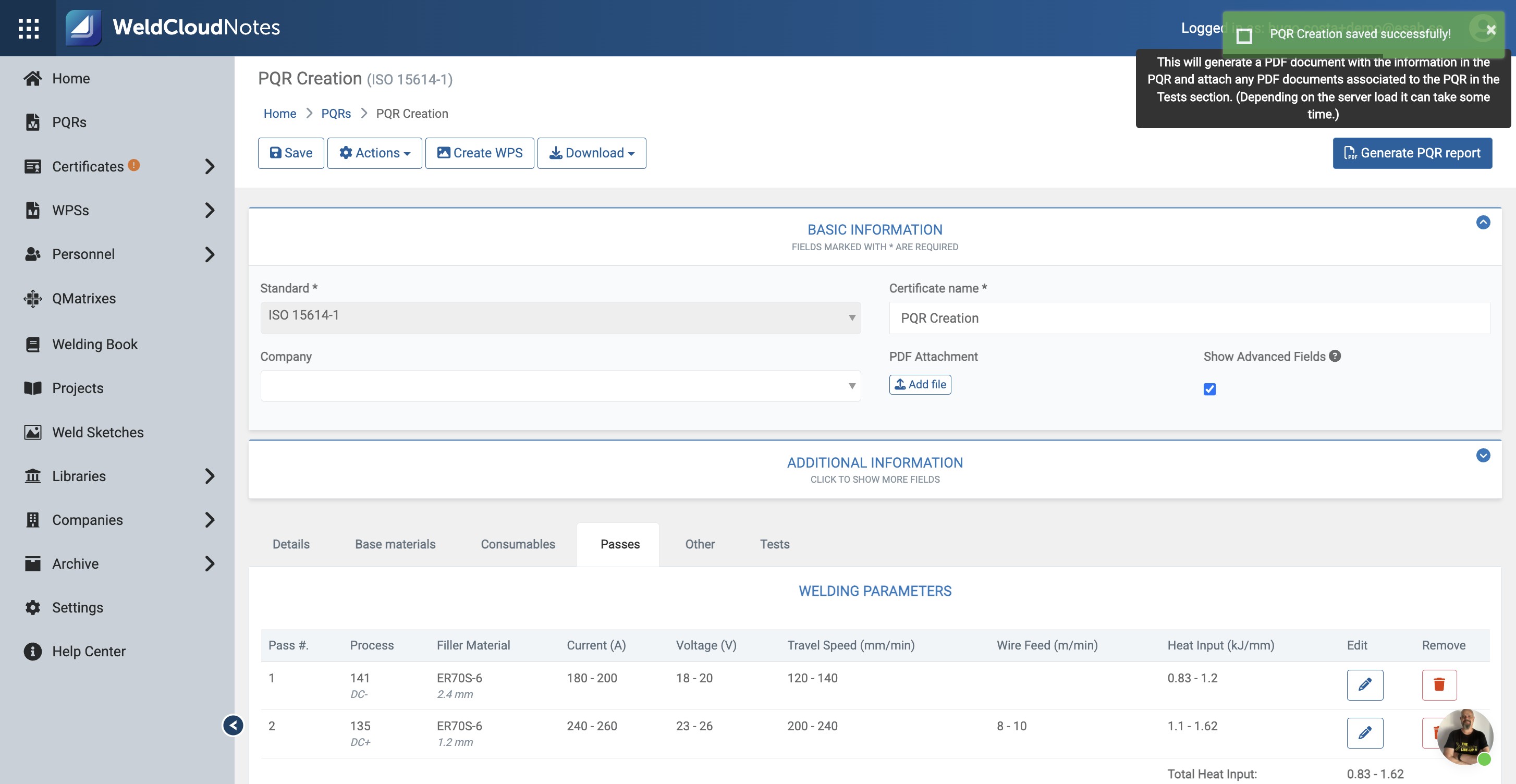
Task: Click the Create WPS button
Action: pyautogui.click(x=480, y=153)
